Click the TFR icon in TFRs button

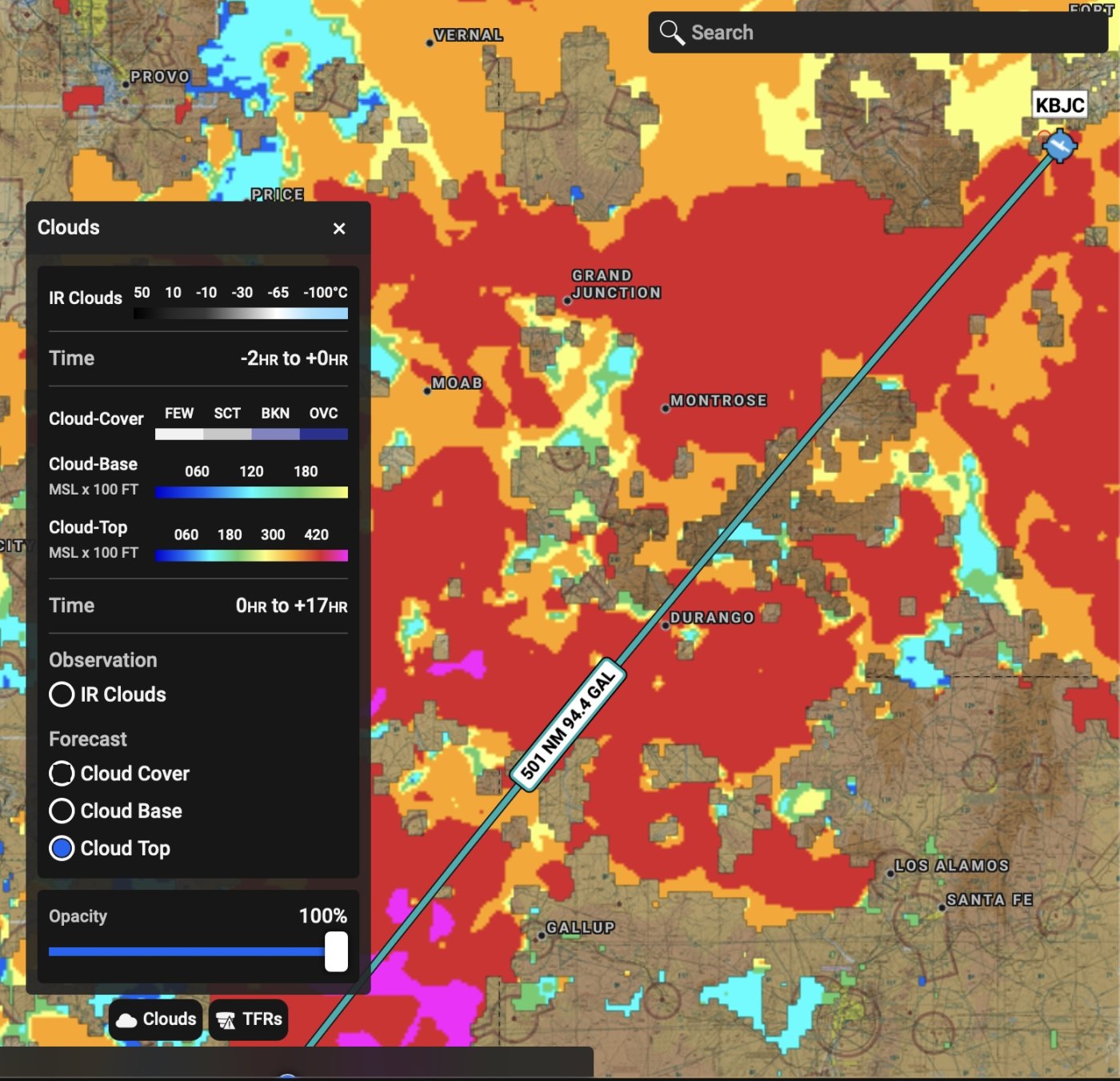[226, 1020]
